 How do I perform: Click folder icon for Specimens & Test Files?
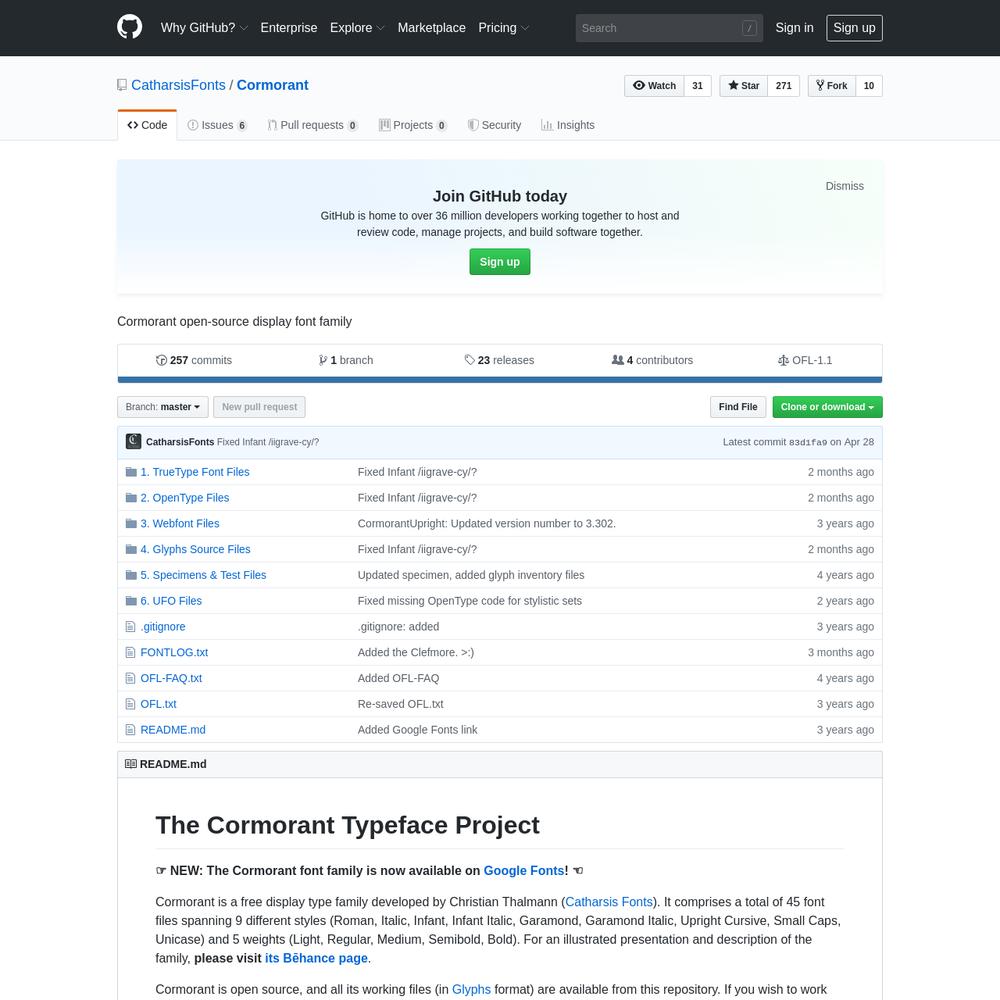[131, 575]
